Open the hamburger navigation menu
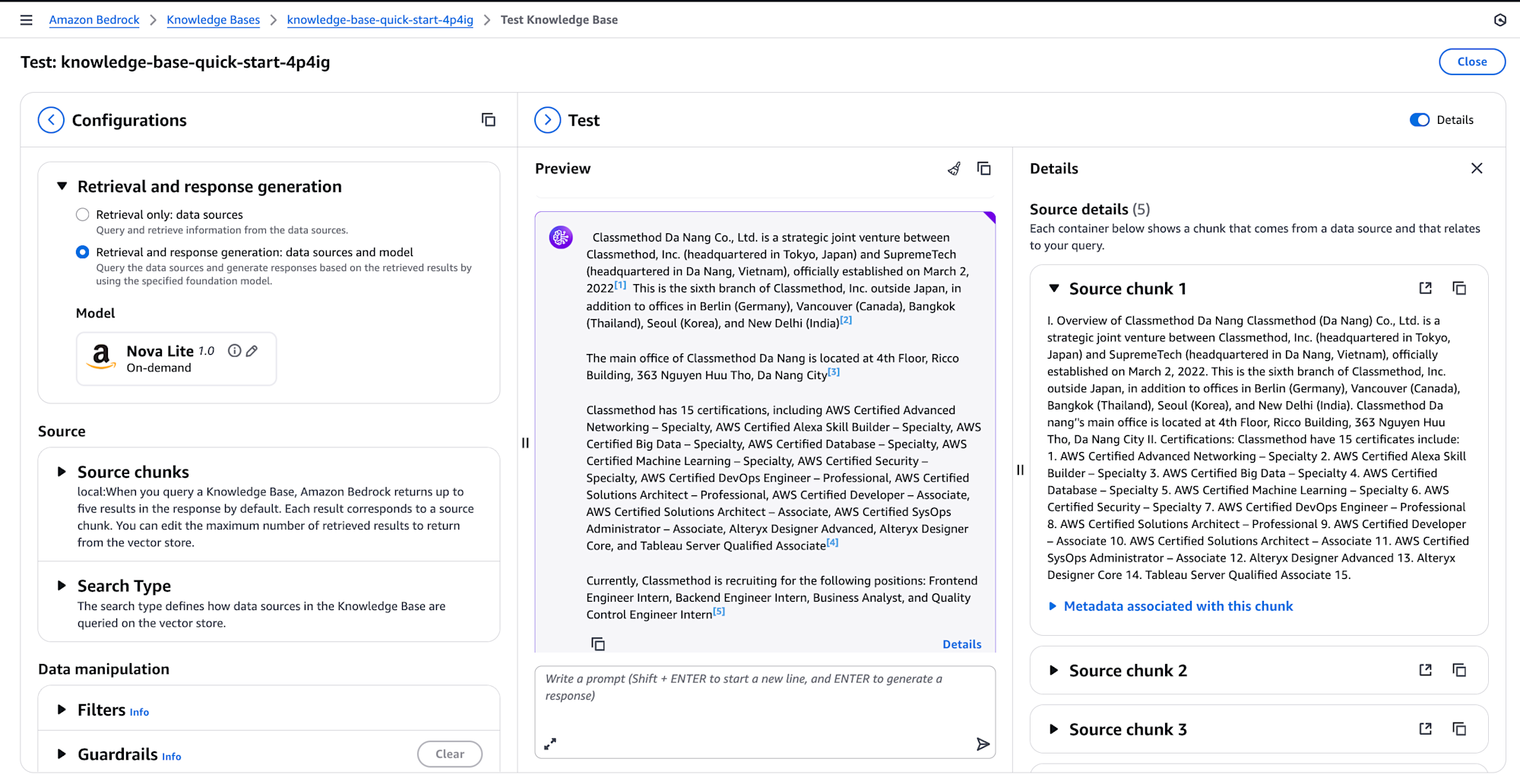 27,20
